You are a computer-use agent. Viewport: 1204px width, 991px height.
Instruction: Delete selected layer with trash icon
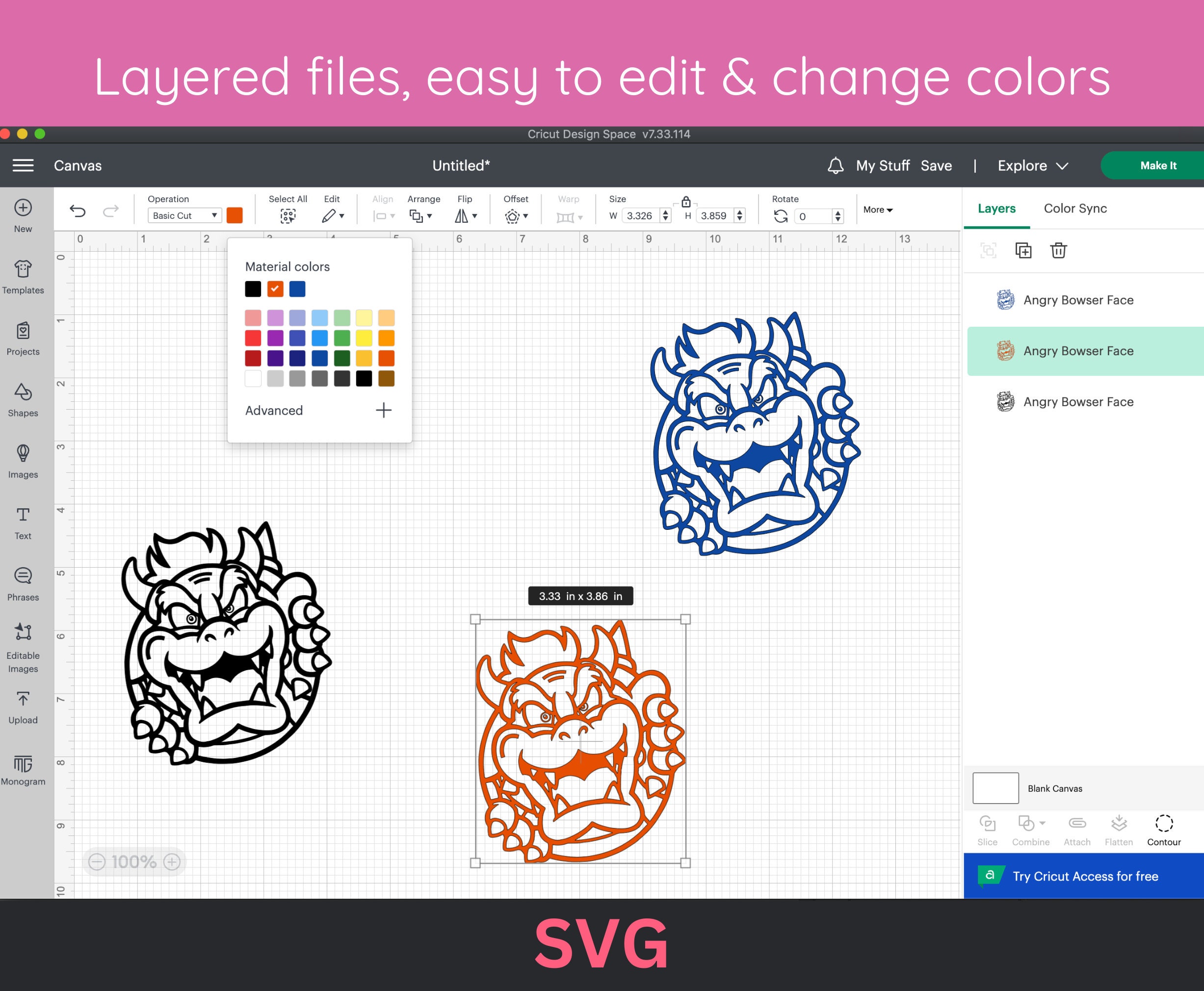(1058, 251)
